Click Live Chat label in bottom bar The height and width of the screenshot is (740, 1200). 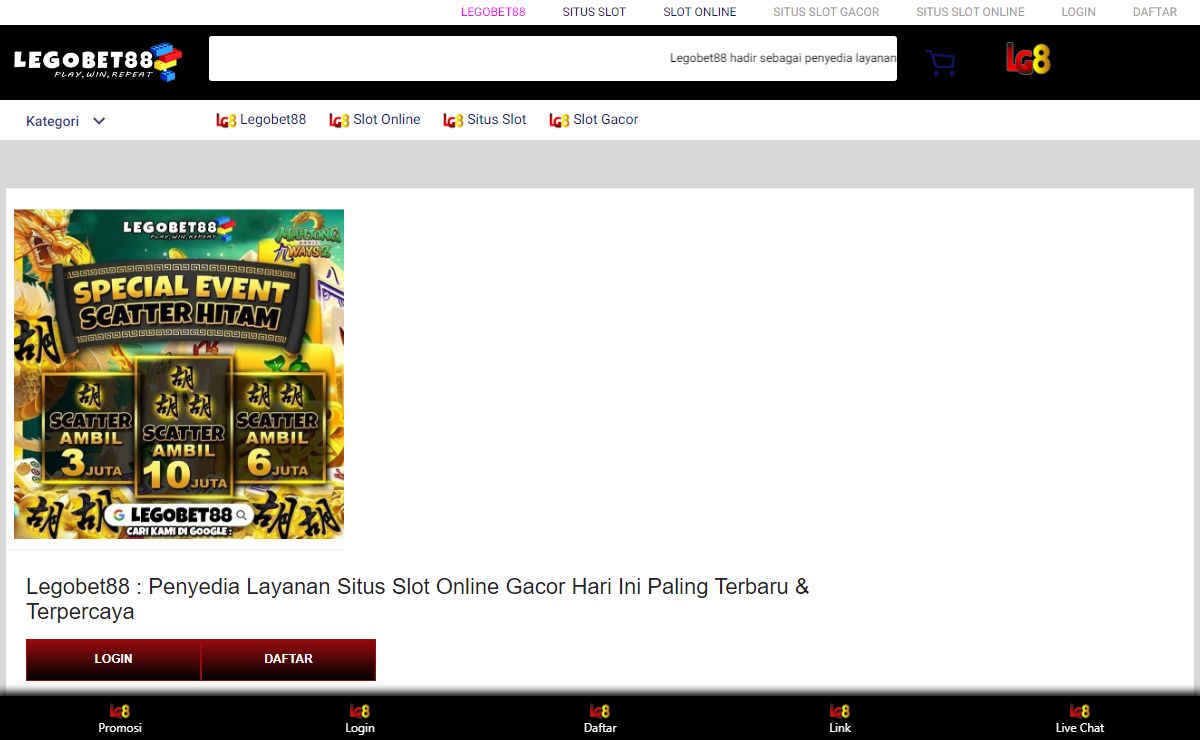[x=1080, y=728]
